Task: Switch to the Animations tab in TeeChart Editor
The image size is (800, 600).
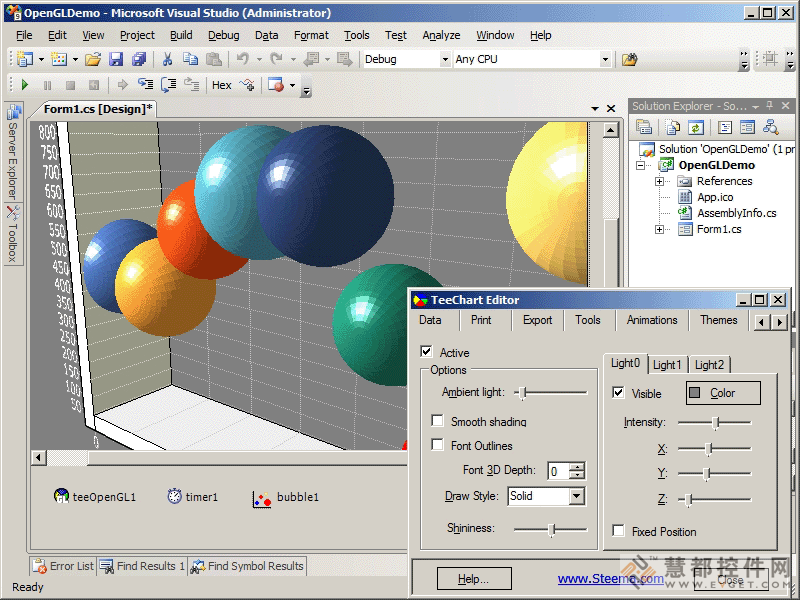Action: tap(652, 320)
